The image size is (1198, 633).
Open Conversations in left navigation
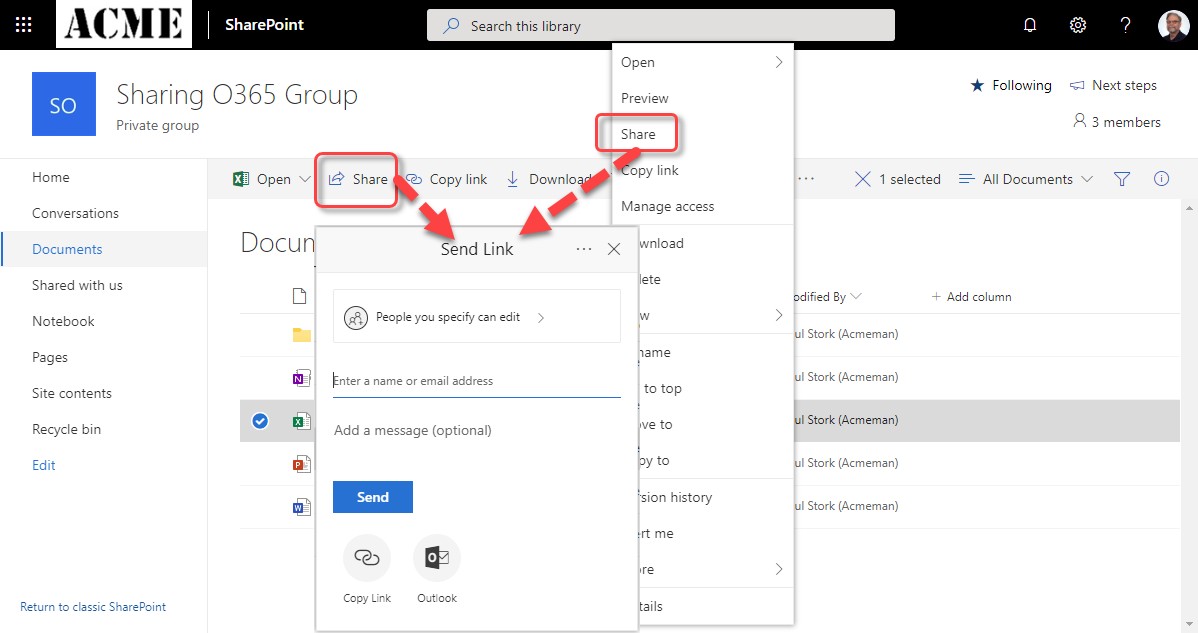tap(75, 213)
